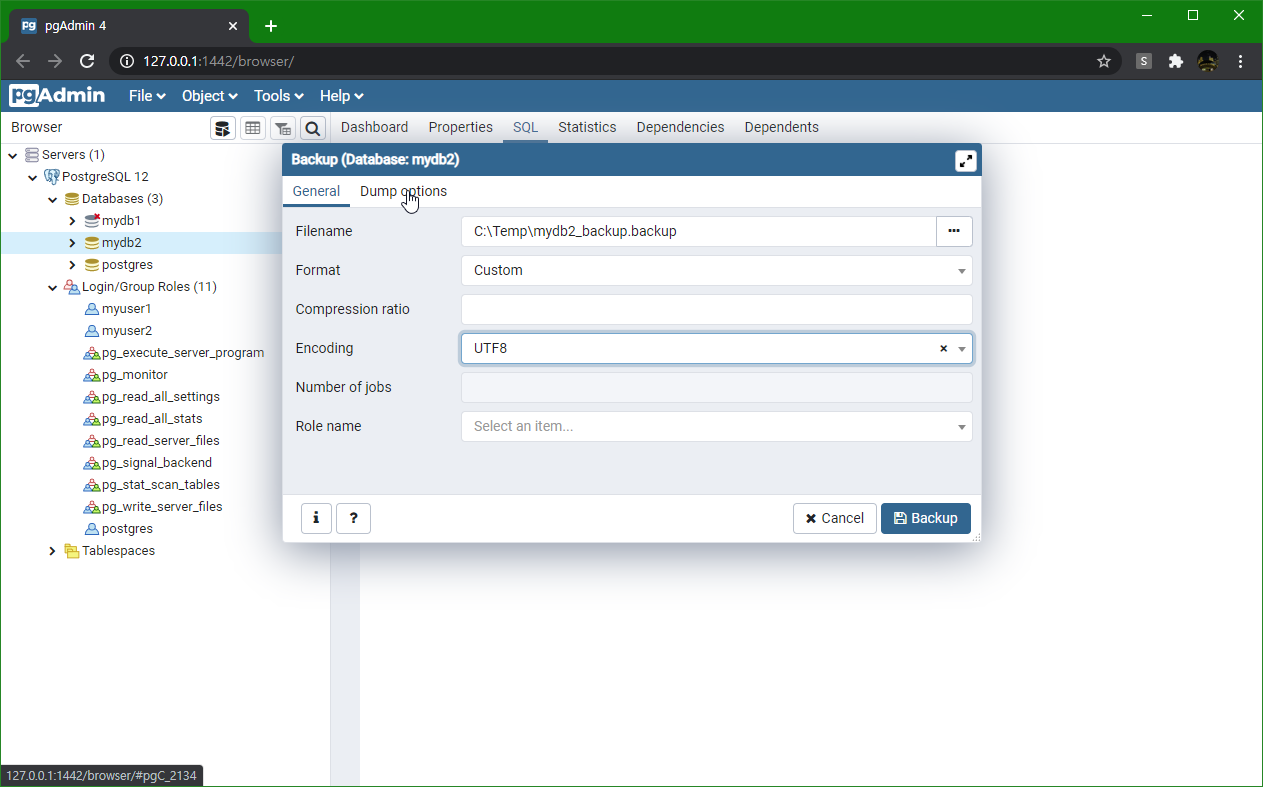Screen dimensions: 1263x787
Task: Collapse the PostgreSQL 12 tree node
Action: coord(32,177)
